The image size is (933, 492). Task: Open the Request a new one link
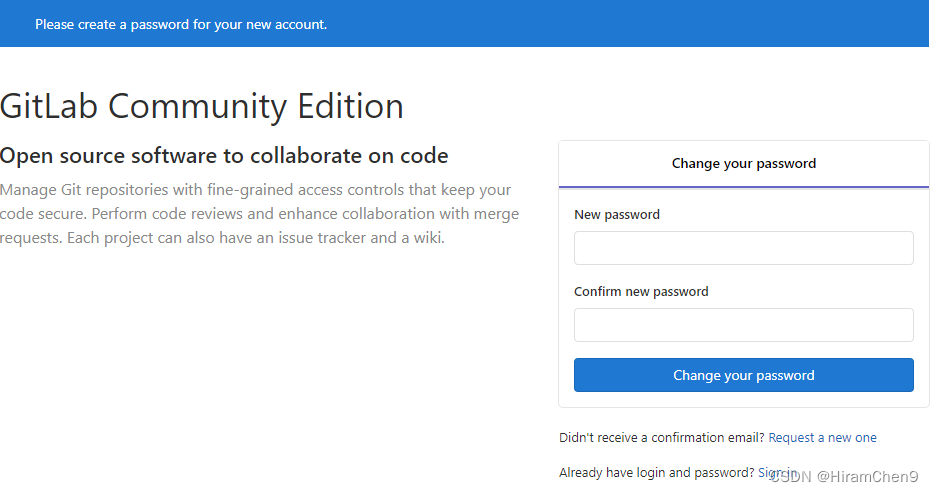(822, 438)
